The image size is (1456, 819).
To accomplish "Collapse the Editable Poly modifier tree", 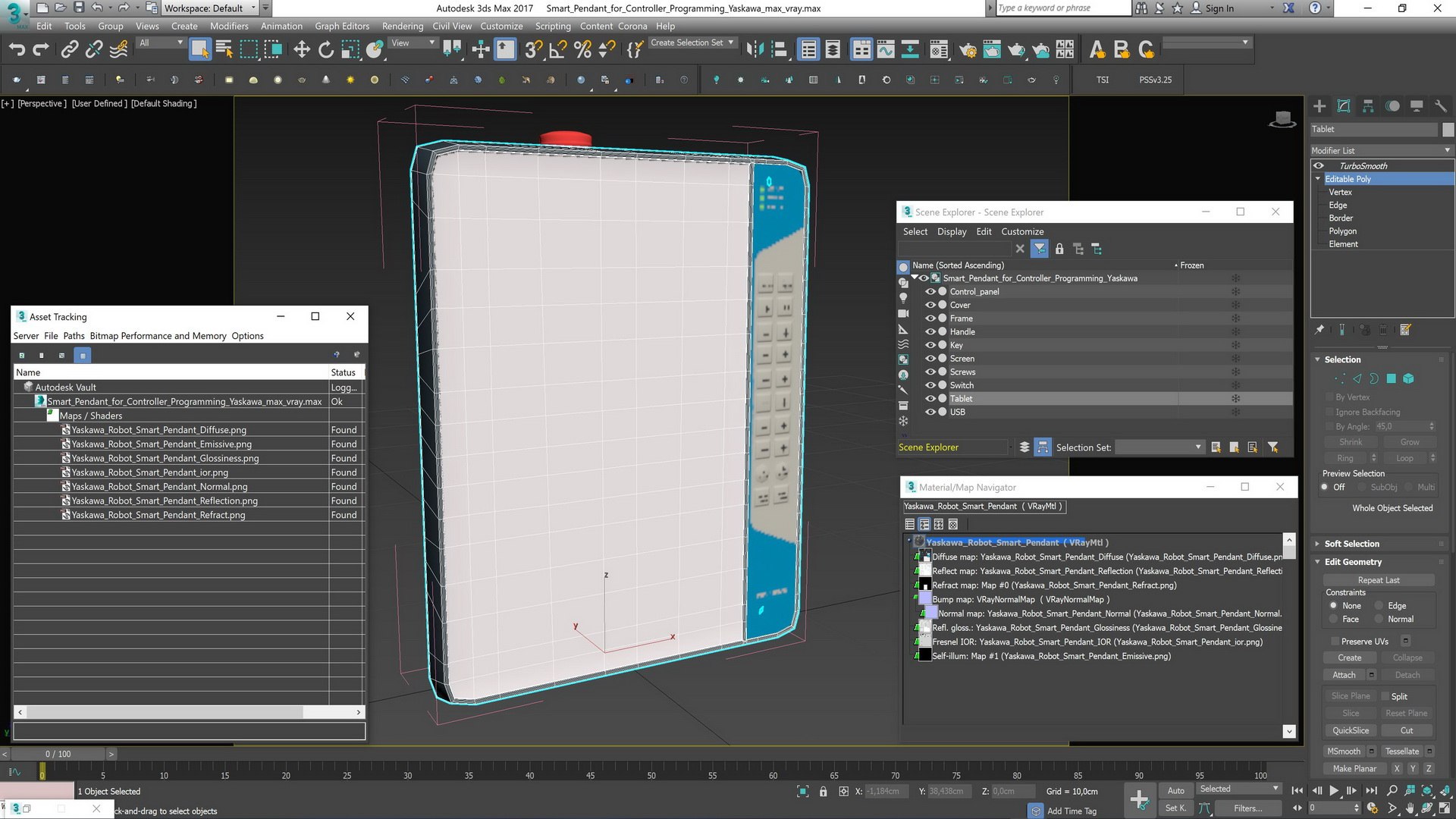I will coord(1318,179).
